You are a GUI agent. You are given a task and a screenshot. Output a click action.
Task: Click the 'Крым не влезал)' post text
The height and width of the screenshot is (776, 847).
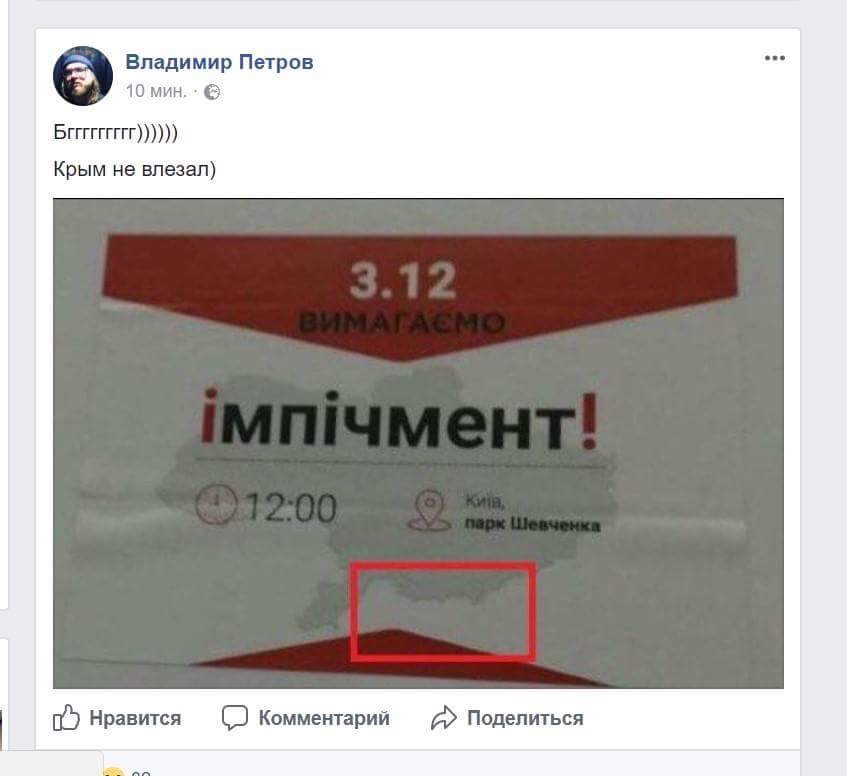[135, 169]
